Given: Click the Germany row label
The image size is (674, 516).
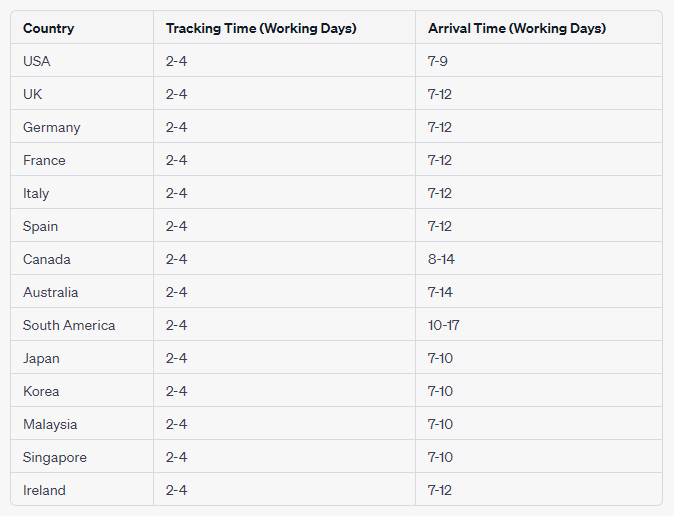Looking at the screenshot, I should coord(52,128).
